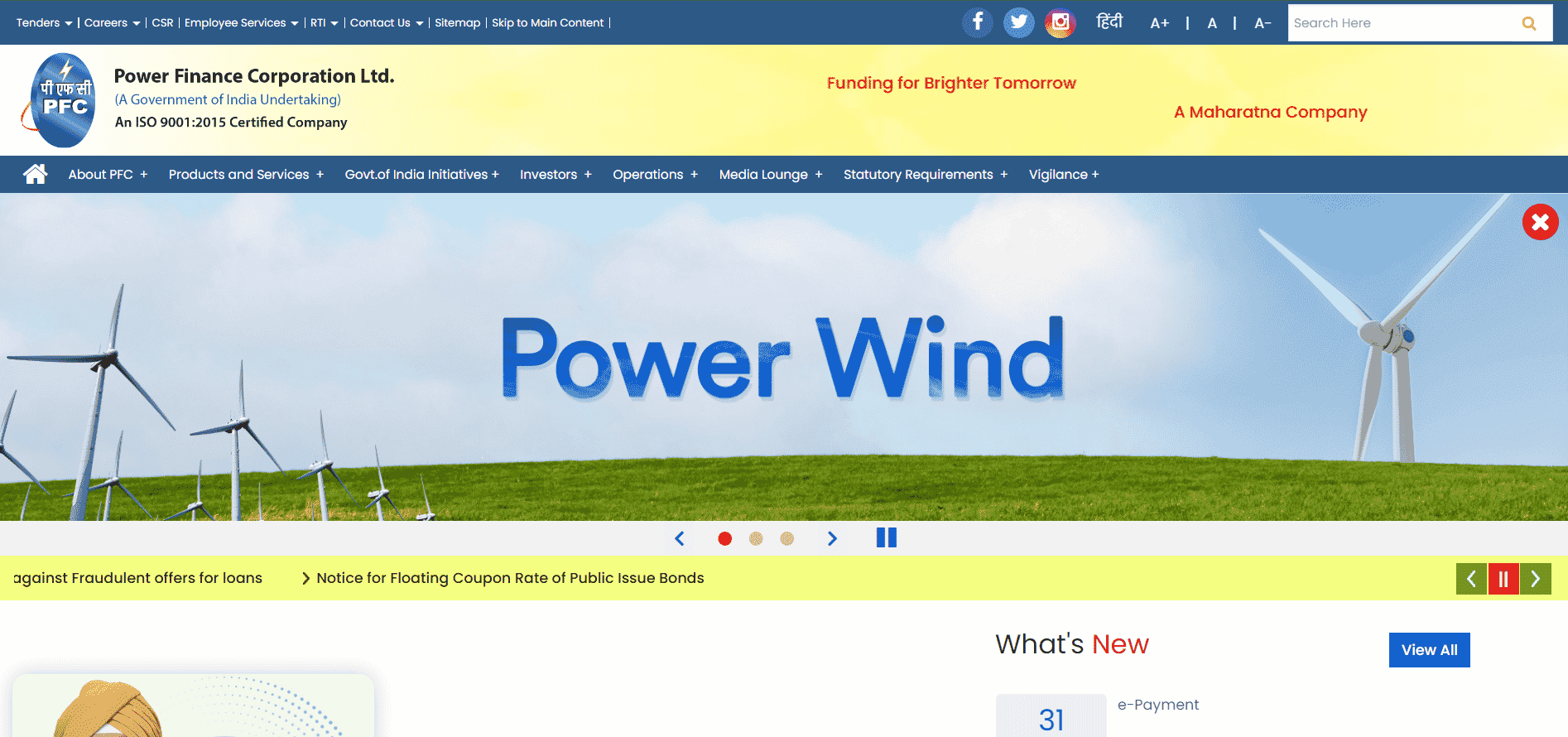Pause the news ticker
Screen dimensions: 1568x737
pyautogui.click(x=1503, y=579)
